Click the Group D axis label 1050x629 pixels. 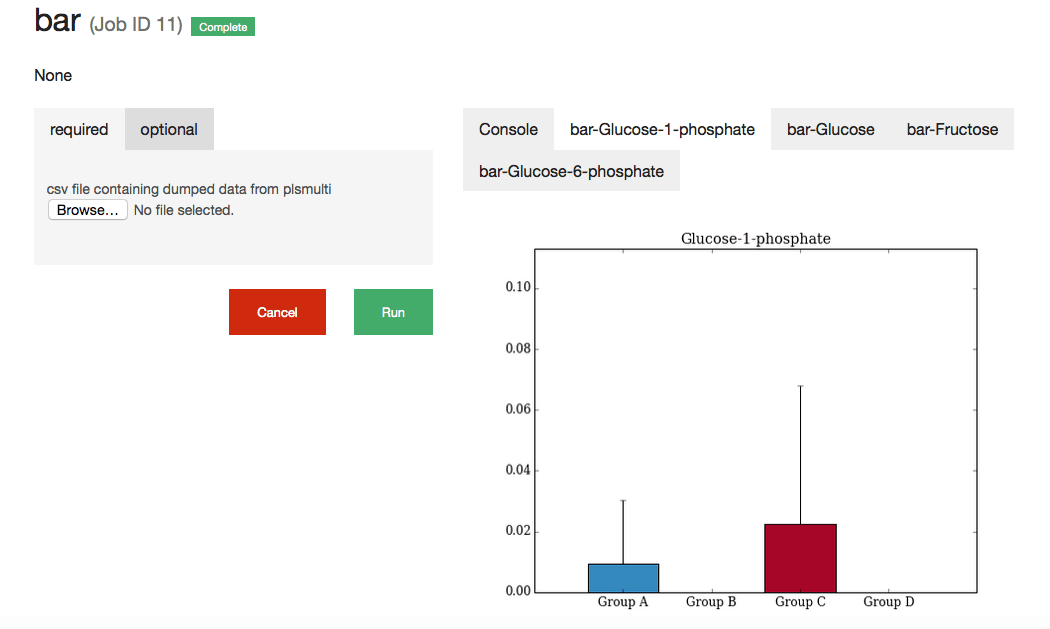pyautogui.click(x=888, y=602)
